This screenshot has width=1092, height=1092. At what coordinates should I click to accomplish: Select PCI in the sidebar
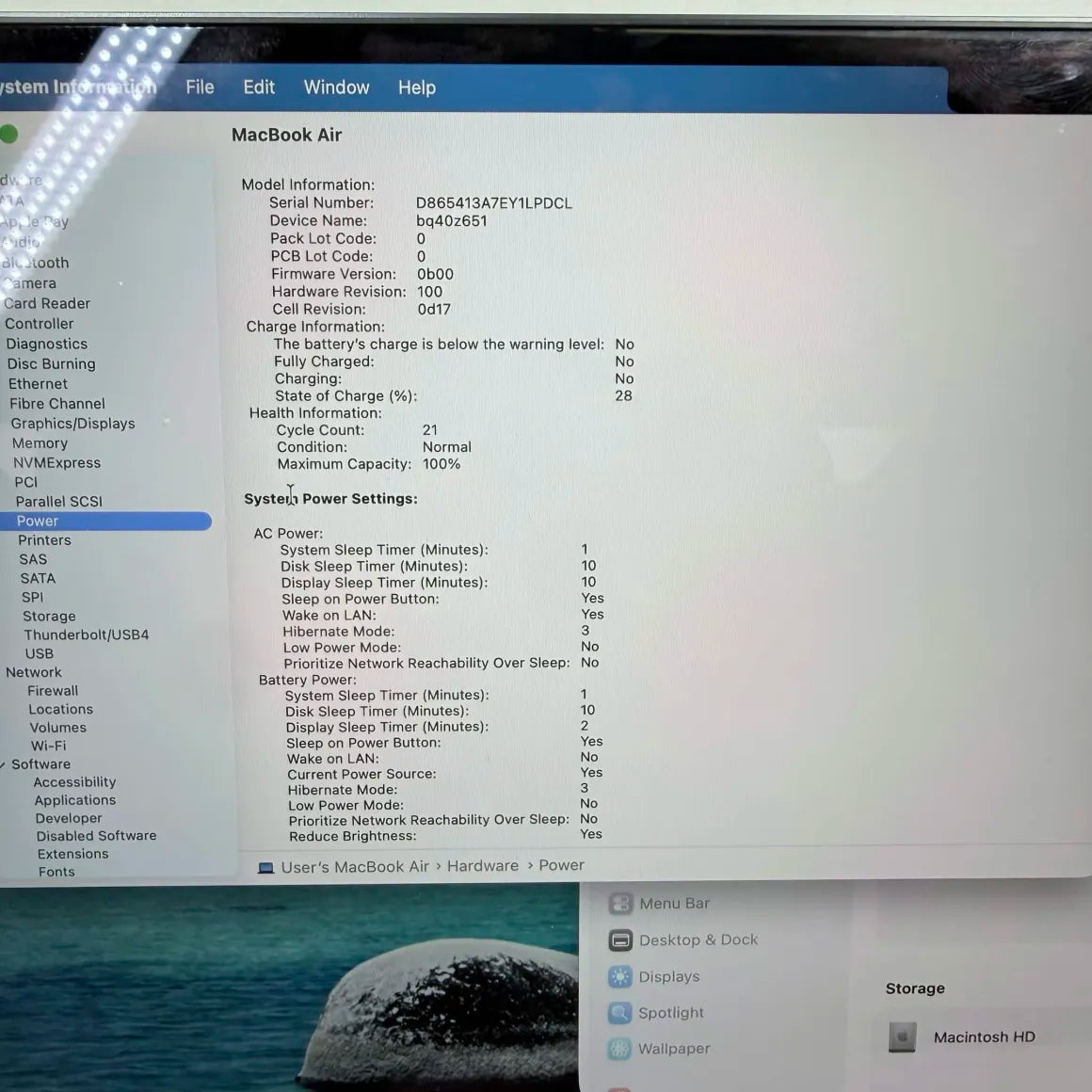(x=25, y=482)
